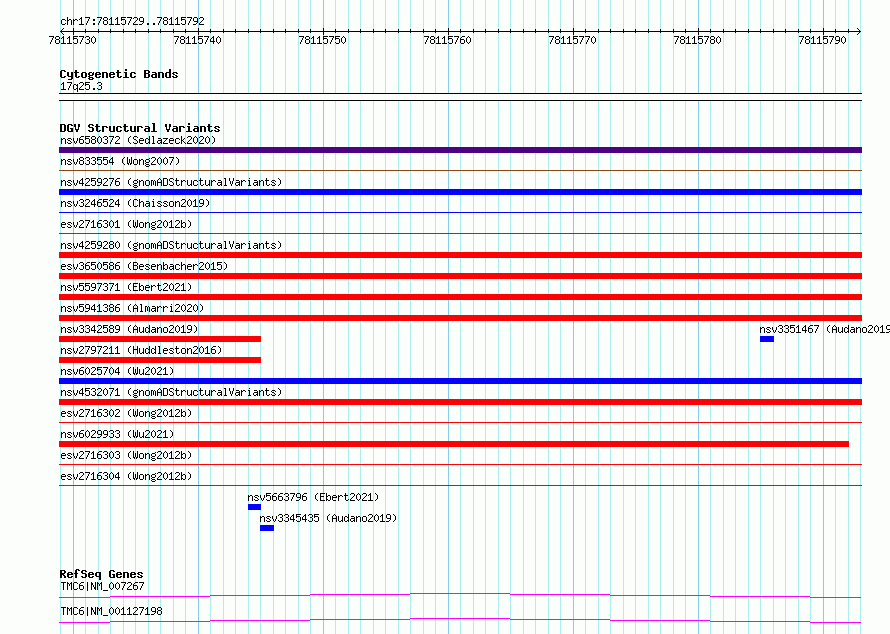Click the red bar under nsv5597371
Viewport: 890px width, 634px height.
pyautogui.click(x=460, y=297)
